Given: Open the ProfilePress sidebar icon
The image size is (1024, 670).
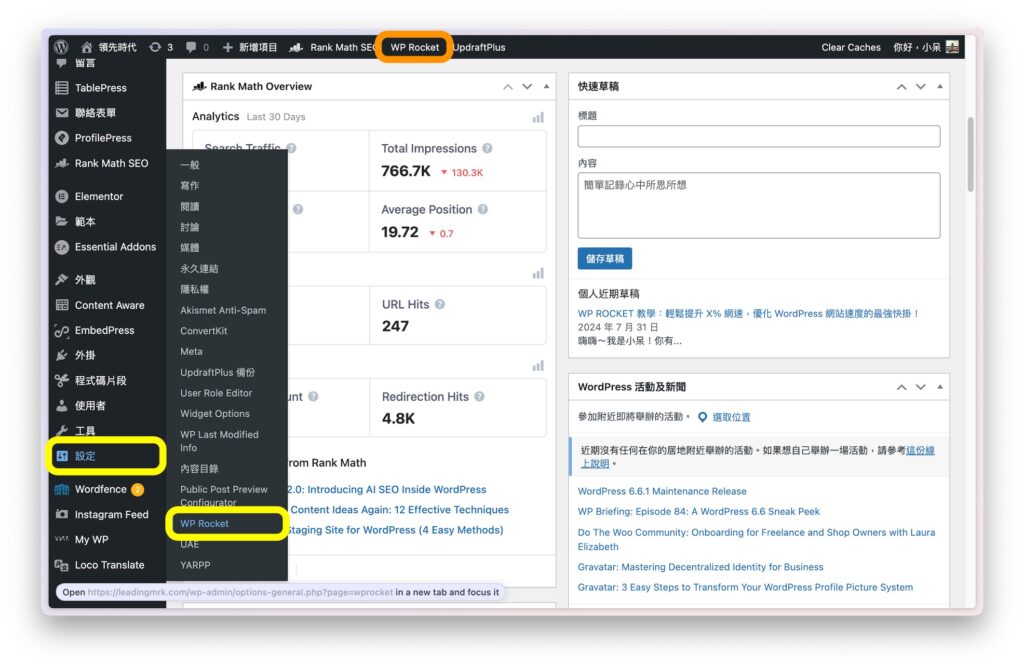Looking at the screenshot, I should (62, 138).
